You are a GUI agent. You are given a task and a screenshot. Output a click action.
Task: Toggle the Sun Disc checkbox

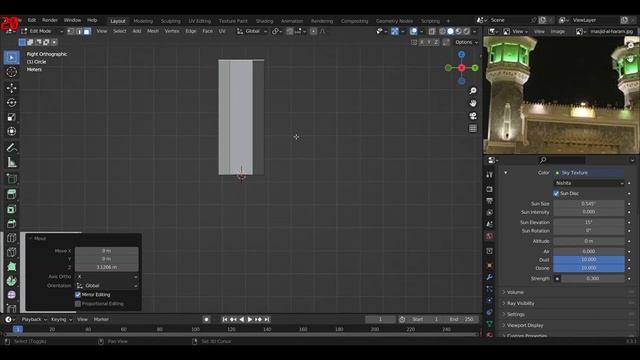pos(556,193)
